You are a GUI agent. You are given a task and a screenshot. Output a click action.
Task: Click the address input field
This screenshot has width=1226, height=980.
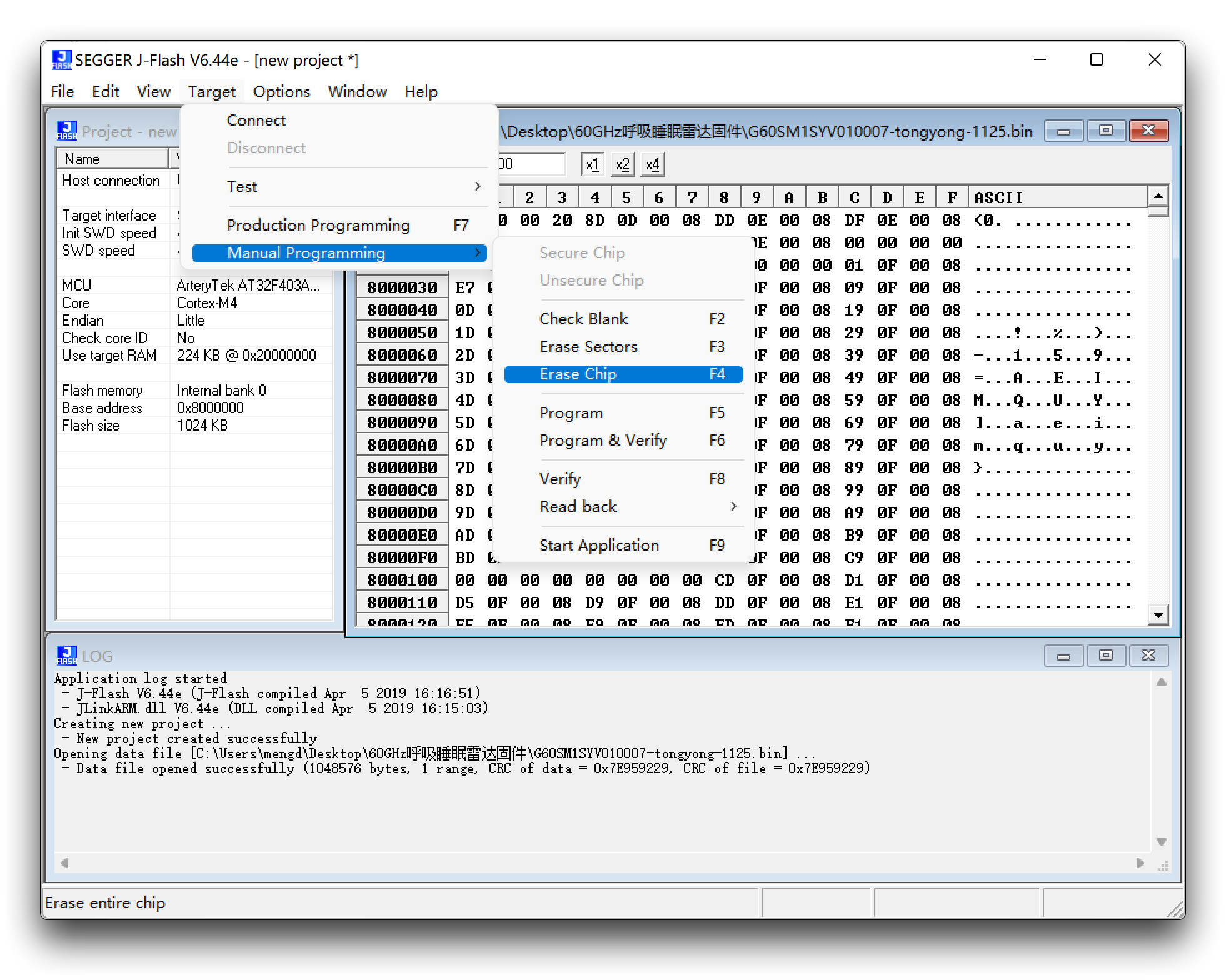pos(532,164)
